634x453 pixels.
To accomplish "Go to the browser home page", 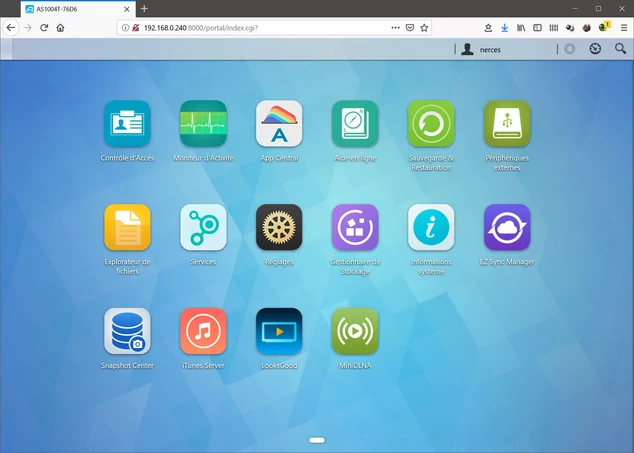I will [60, 28].
